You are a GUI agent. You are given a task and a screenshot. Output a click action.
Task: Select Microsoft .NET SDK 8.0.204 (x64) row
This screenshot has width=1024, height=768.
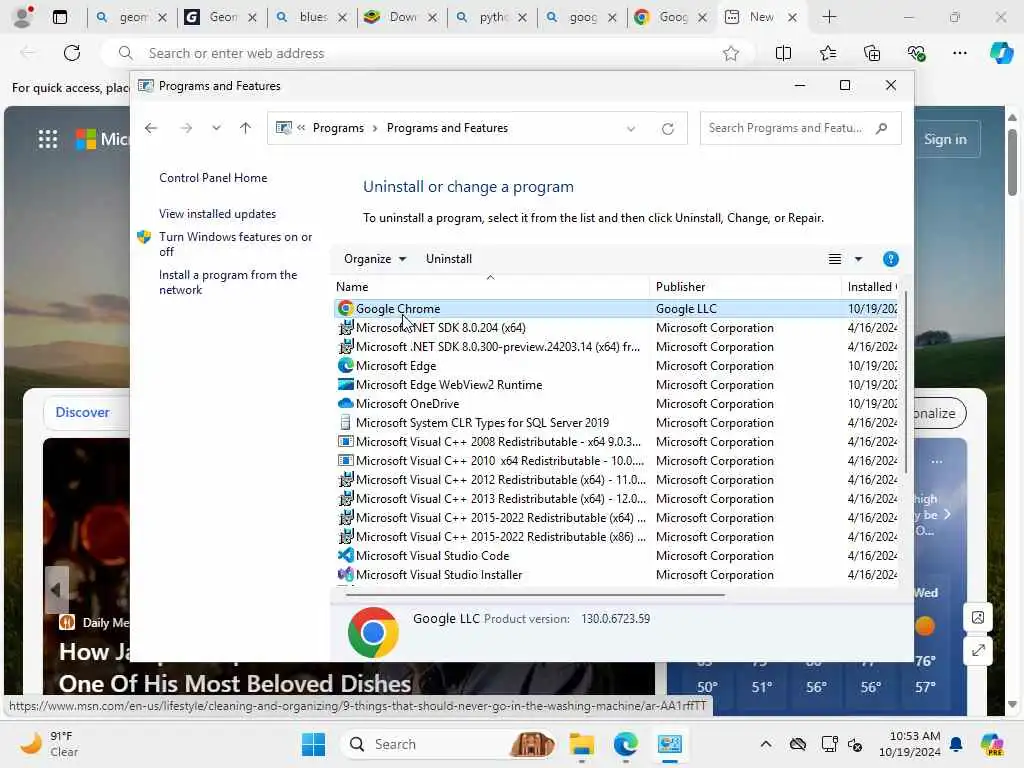(616, 328)
